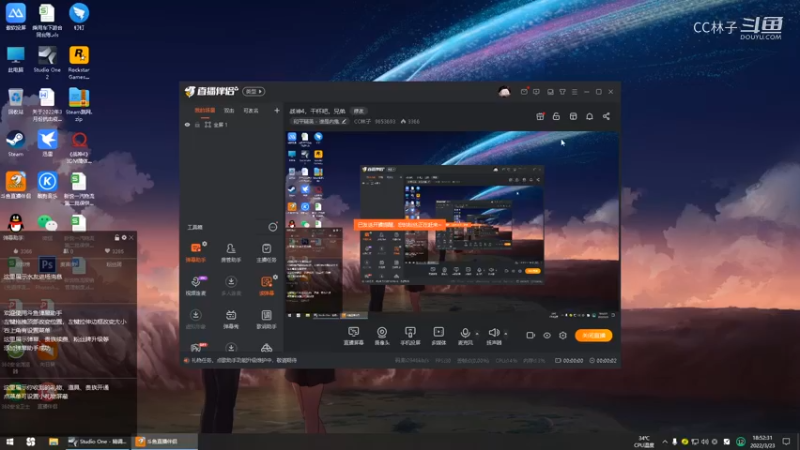Open the Steam desktop shortcut

pyautogui.click(x=15, y=143)
